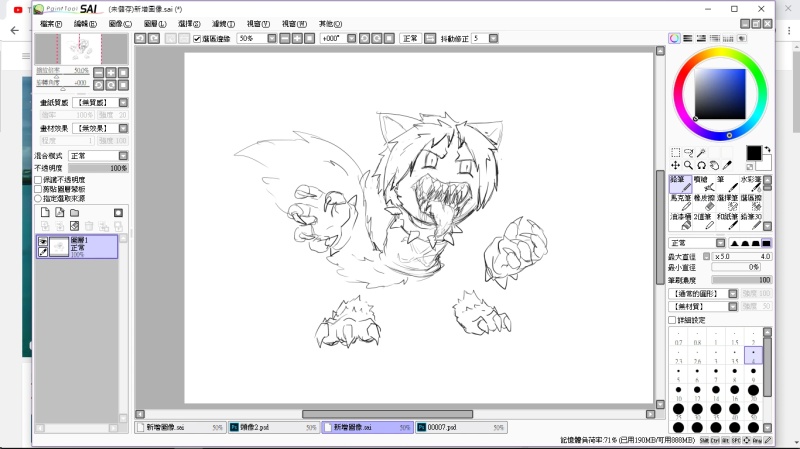Select the 油漆桶 bucket tool
800x449 pixels.
click(680, 221)
